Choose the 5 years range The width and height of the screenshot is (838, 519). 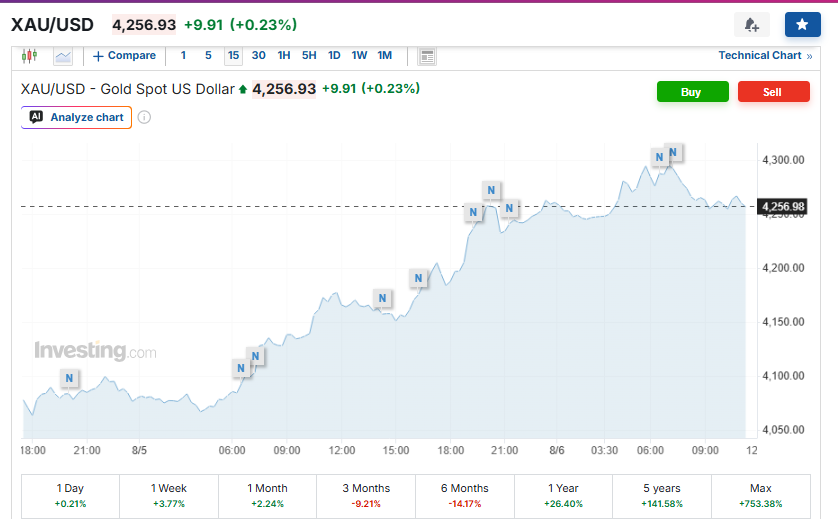(x=662, y=496)
